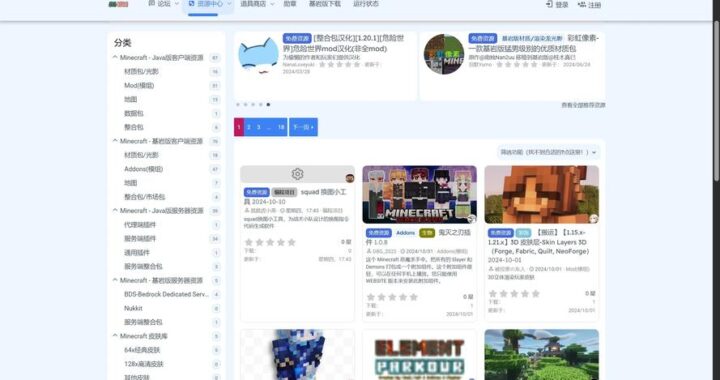Click the author avatar on the squad card

[350, 178]
